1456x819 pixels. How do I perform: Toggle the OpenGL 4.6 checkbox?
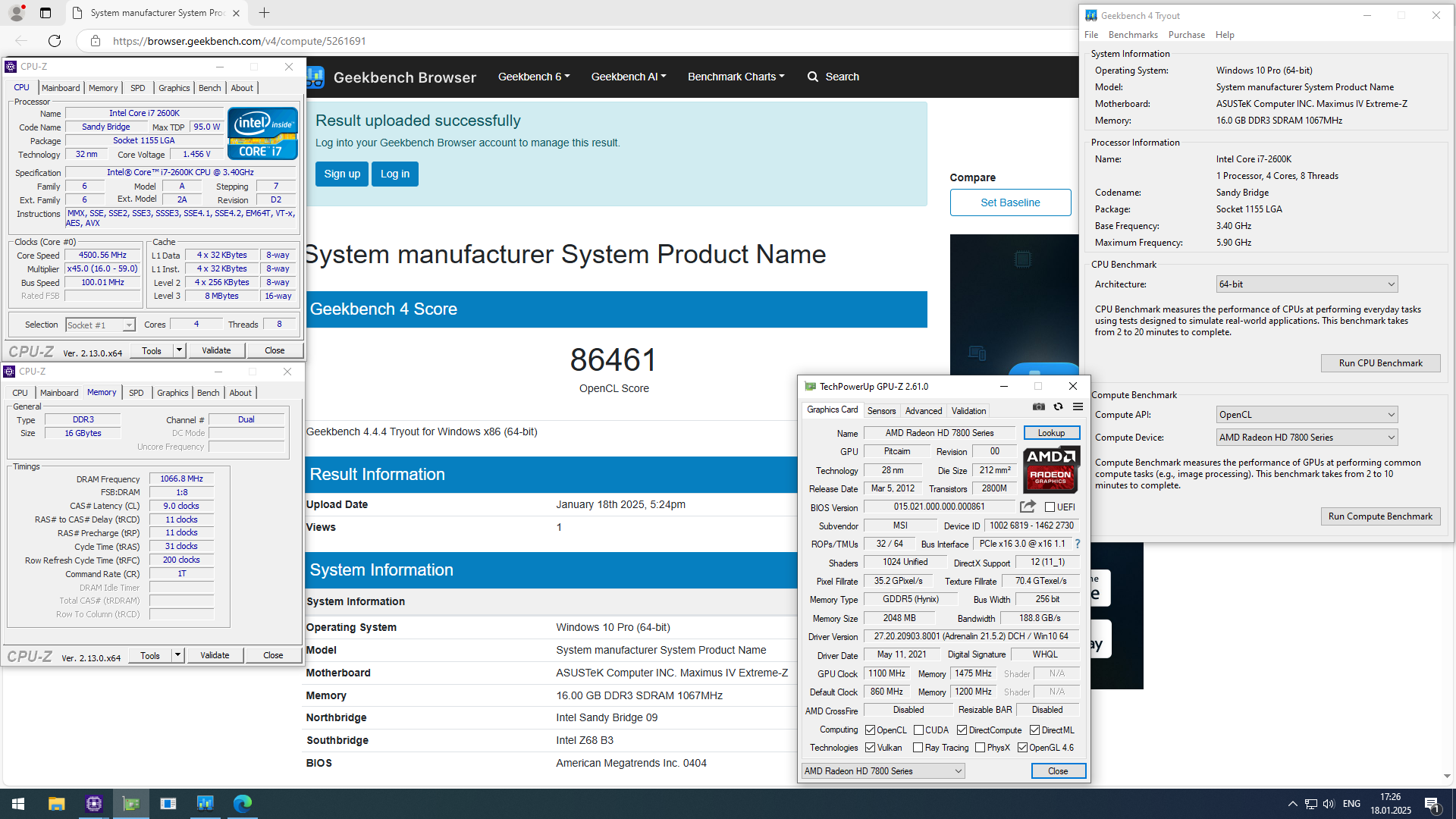pos(1022,748)
